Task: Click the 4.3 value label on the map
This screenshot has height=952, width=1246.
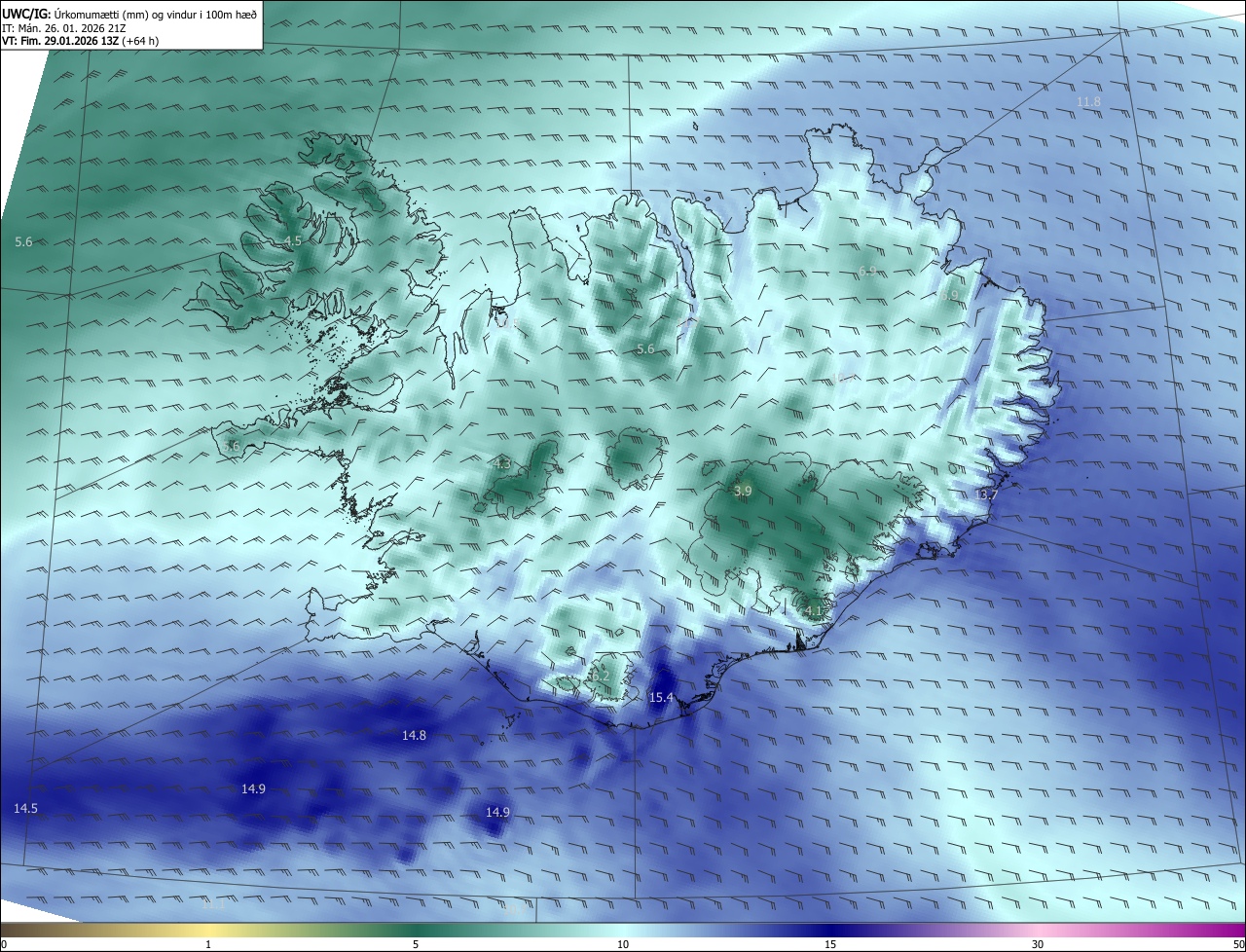Action: pos(502,464)
